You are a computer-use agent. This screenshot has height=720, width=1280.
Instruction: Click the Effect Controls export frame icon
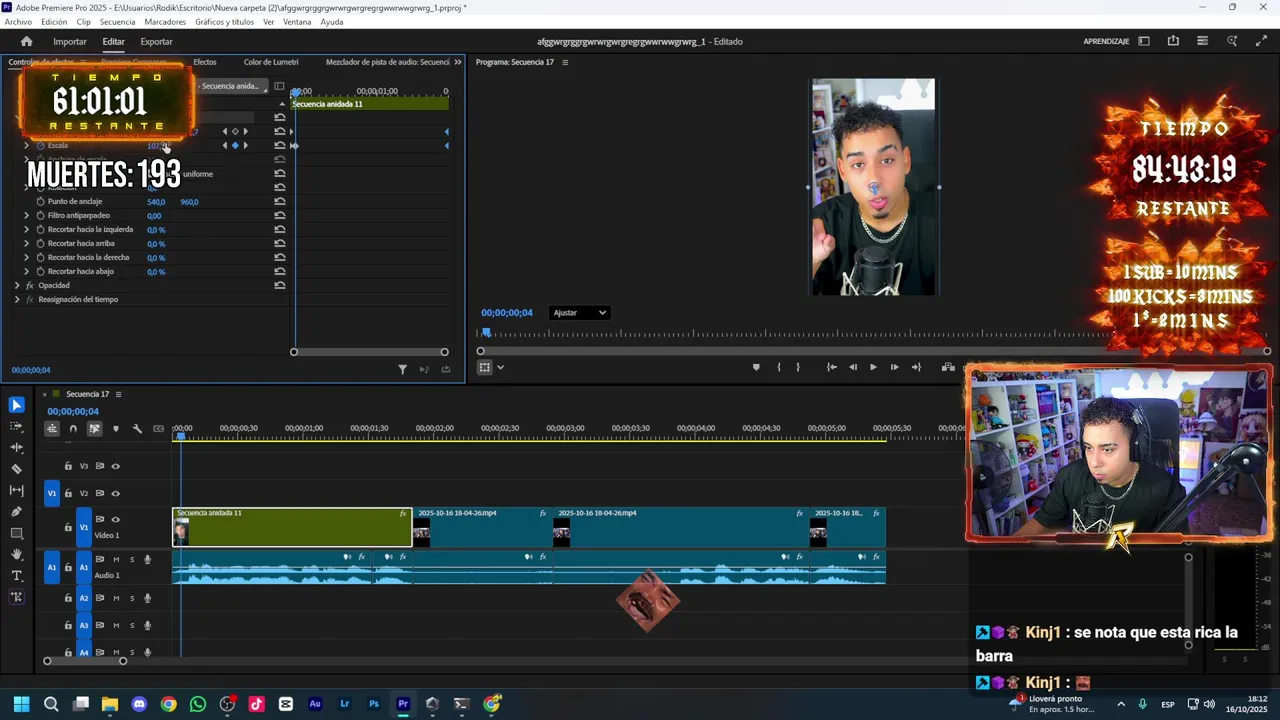click(x=445, y=369)
